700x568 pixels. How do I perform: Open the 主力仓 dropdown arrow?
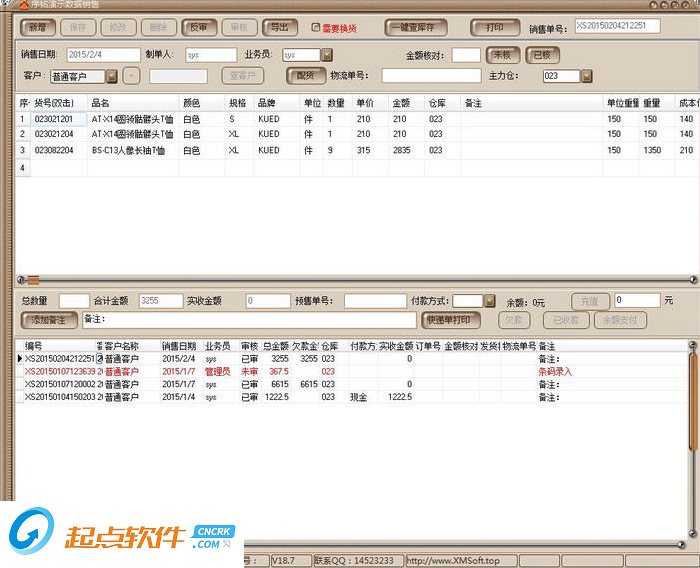[x=586, y=76]
